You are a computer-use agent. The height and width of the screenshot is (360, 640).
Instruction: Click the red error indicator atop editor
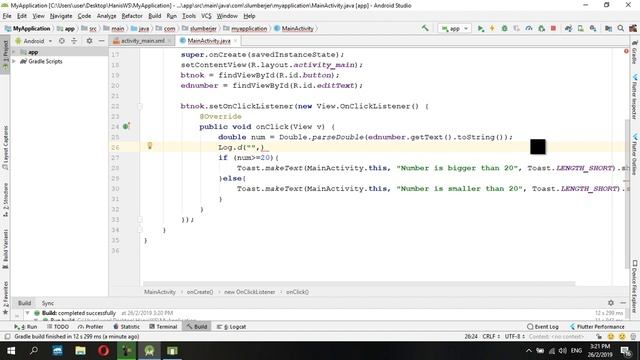[626, 51]
